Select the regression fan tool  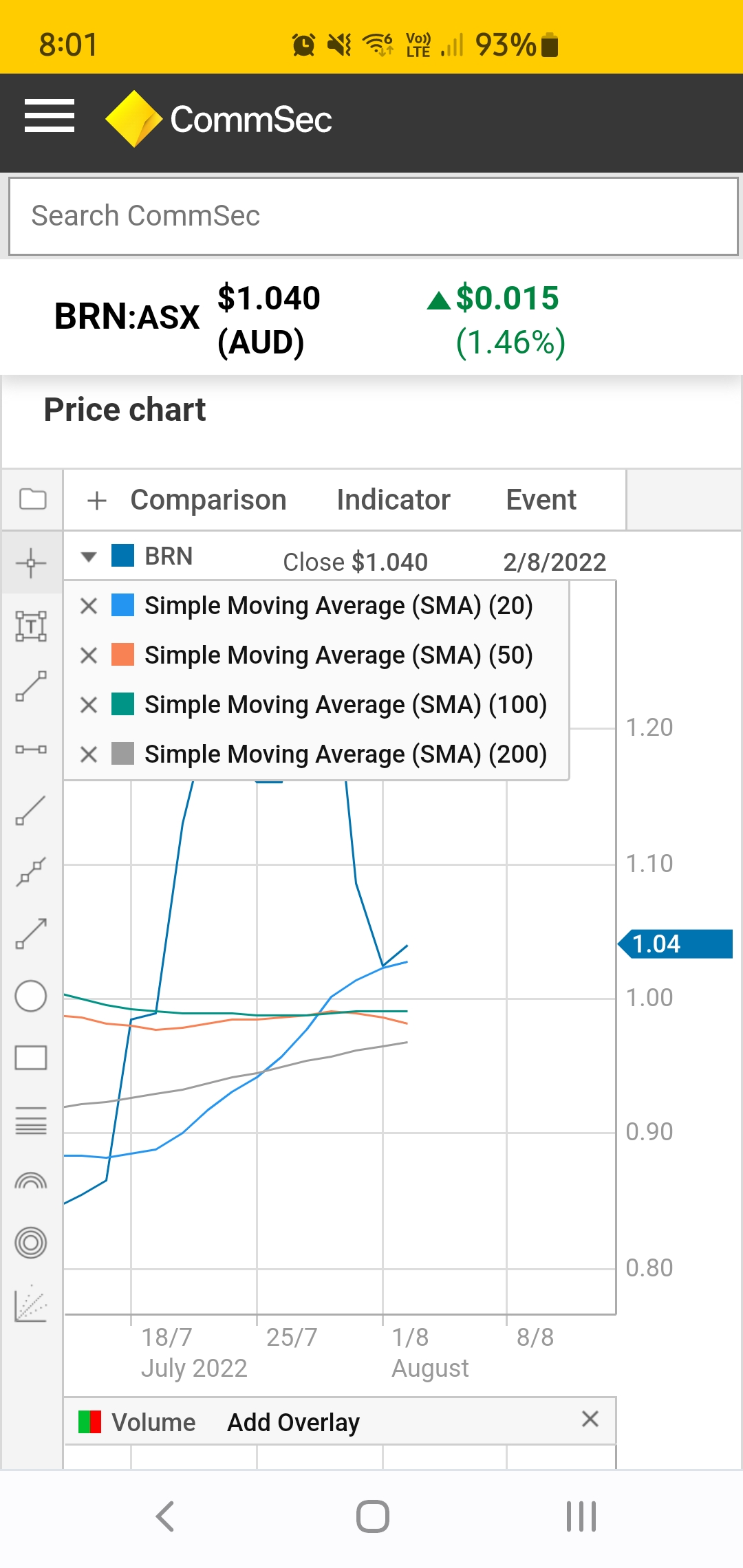31,1304
